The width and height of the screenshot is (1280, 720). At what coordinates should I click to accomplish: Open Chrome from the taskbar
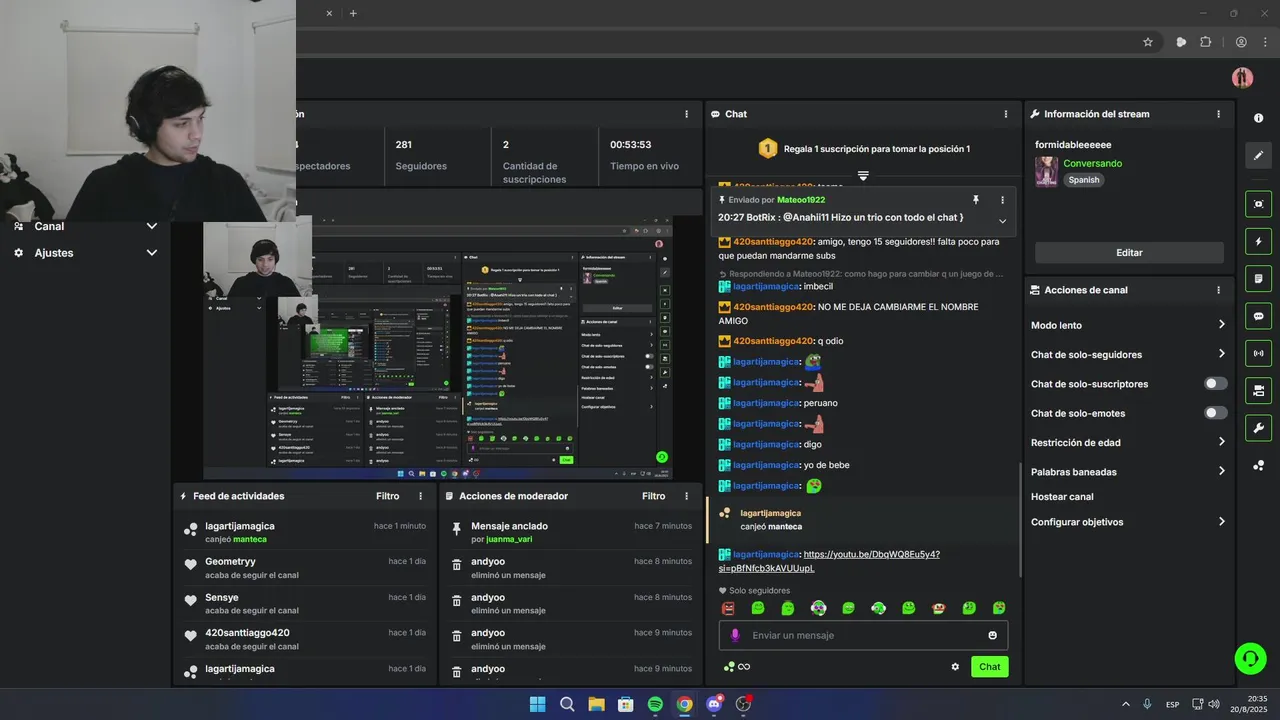tap(684, 704)
